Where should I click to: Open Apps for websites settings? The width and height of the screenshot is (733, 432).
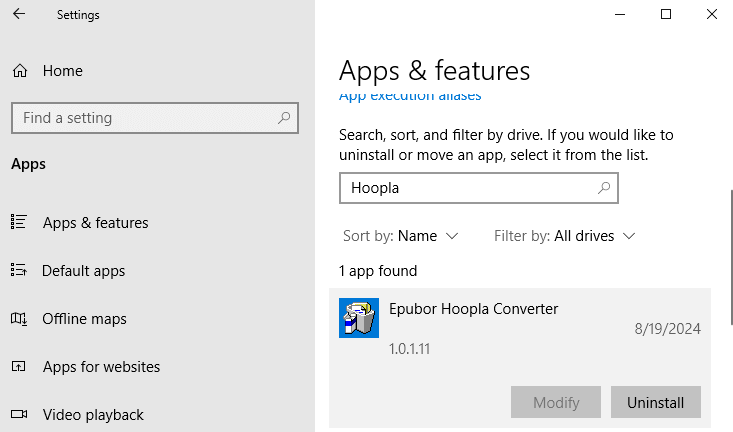tap(101, 367)
